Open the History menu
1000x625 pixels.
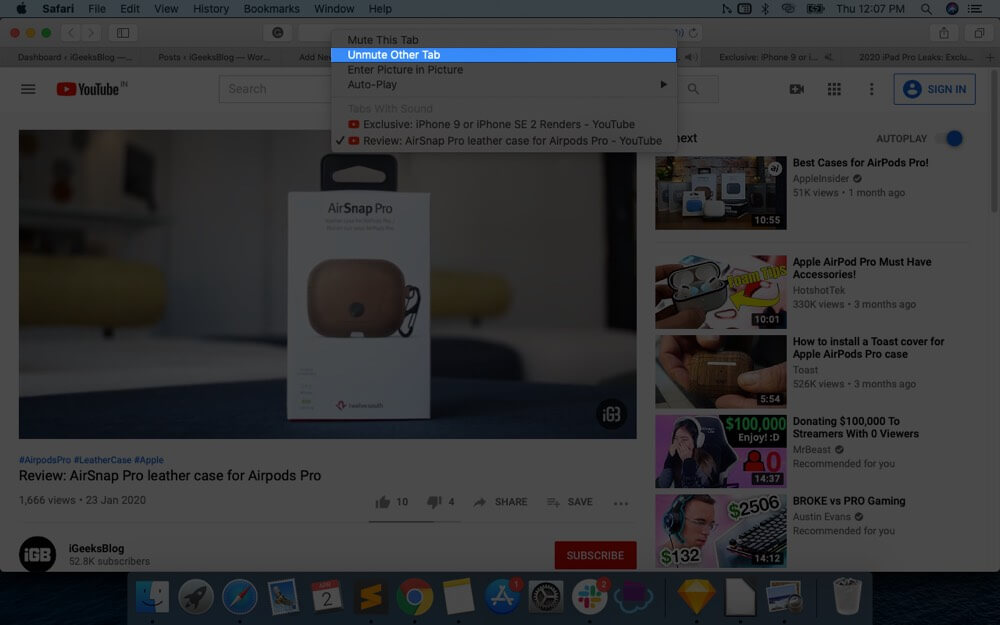tap(210, 9)
